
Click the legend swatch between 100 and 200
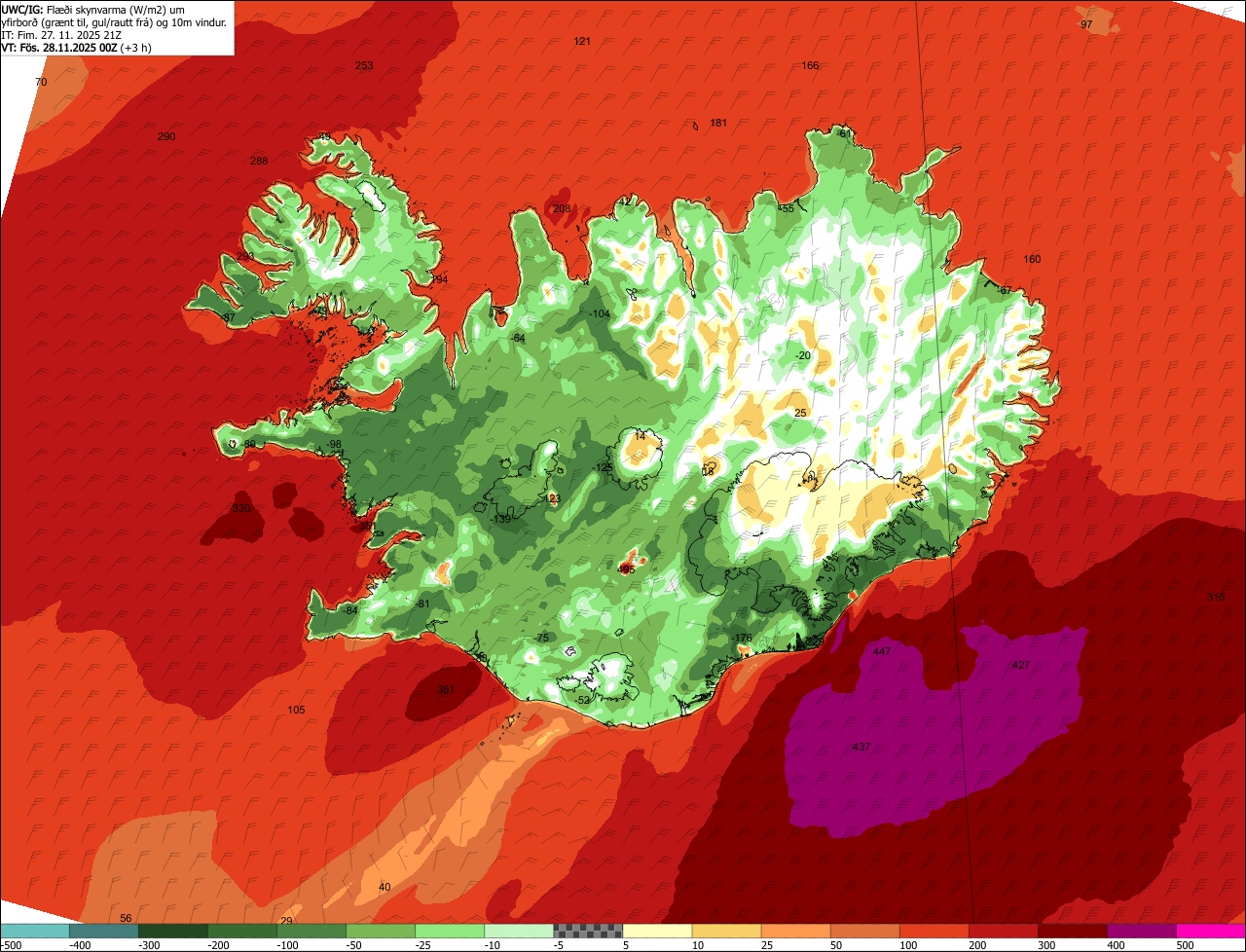point(933,930)
